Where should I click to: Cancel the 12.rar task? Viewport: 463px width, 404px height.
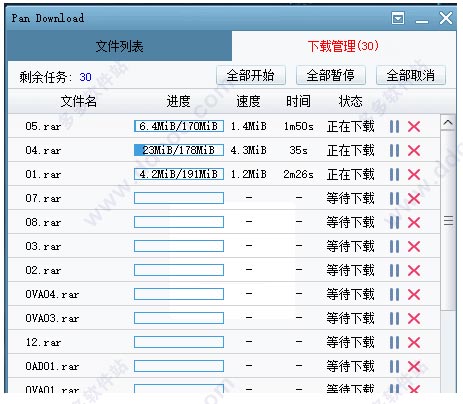(414, 343)
